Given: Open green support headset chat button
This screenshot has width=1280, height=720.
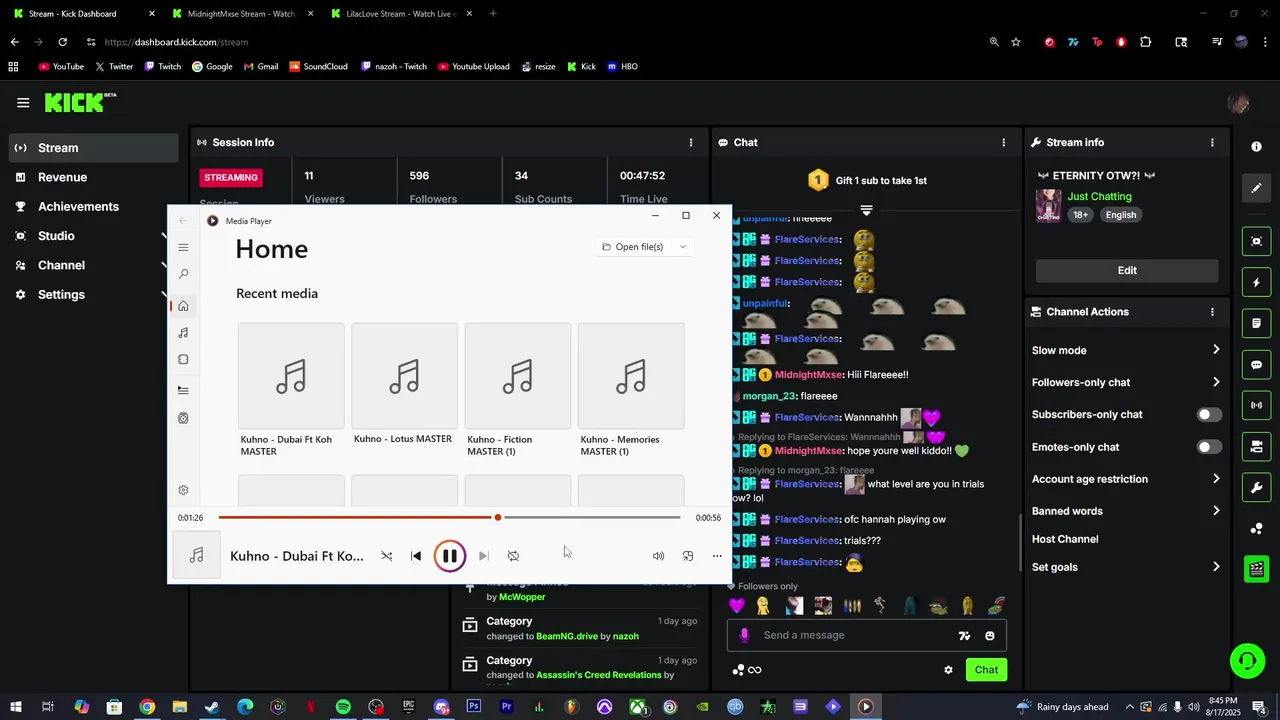Looking at the screenshot, I should click(x=1247, y=661).
